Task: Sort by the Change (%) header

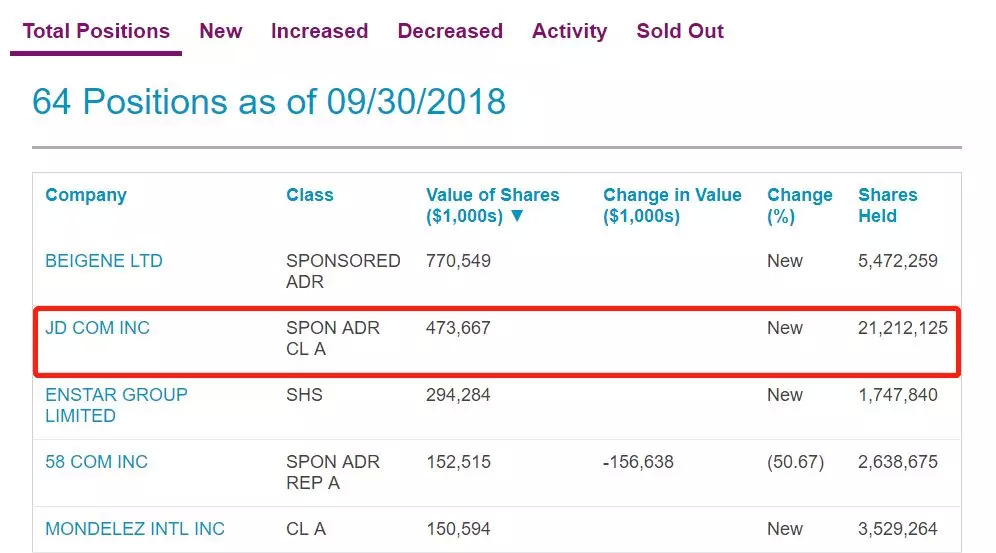Action: click(x=799, y=205)
